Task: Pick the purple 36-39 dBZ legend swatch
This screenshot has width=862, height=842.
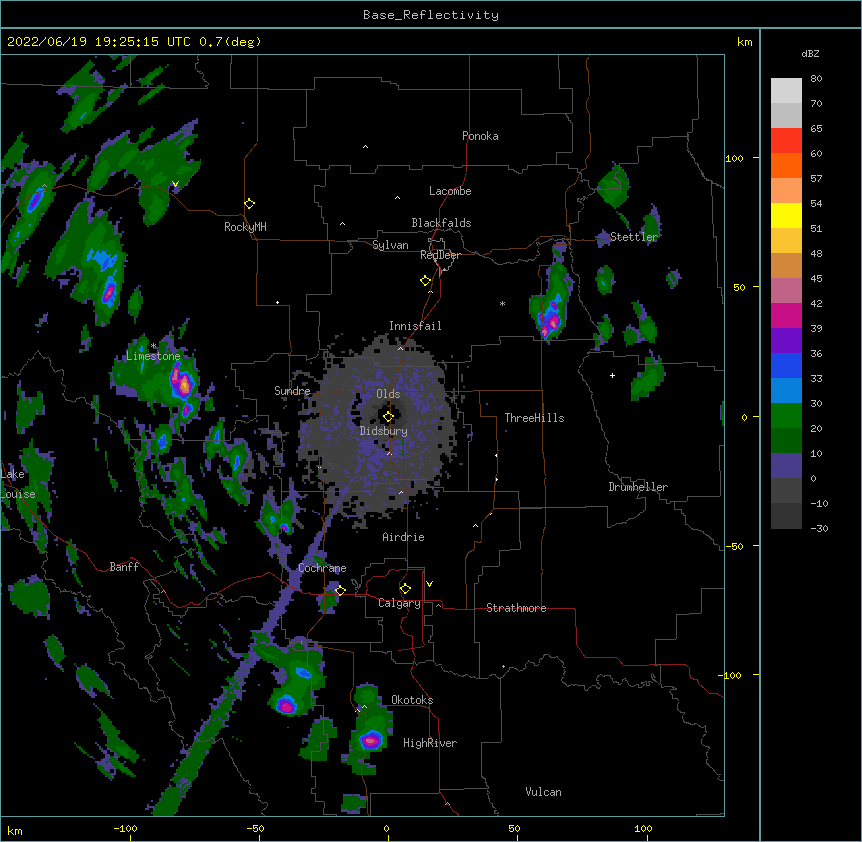Action: [786, 341]
